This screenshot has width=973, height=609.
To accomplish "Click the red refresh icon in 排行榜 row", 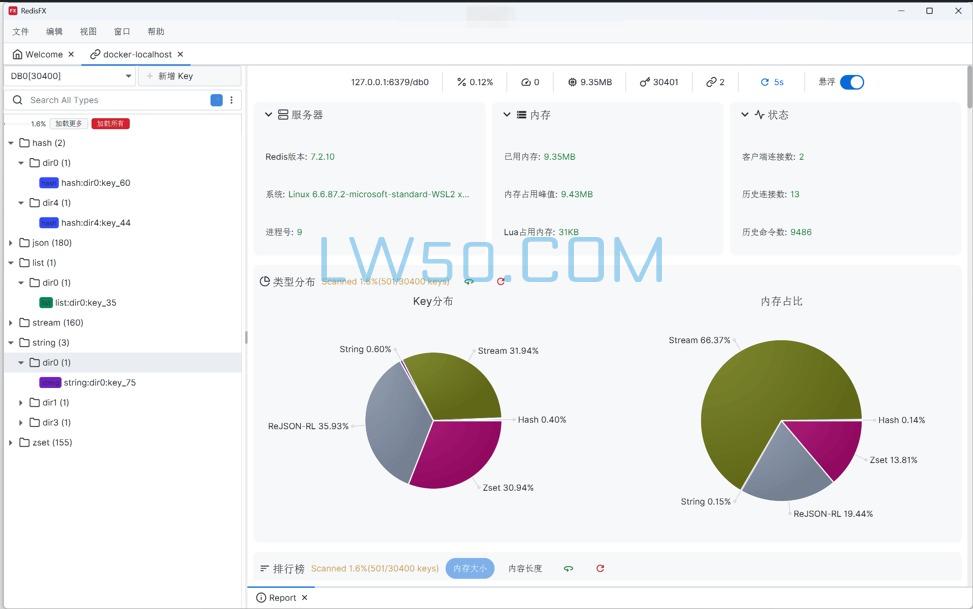I will 600,568.
